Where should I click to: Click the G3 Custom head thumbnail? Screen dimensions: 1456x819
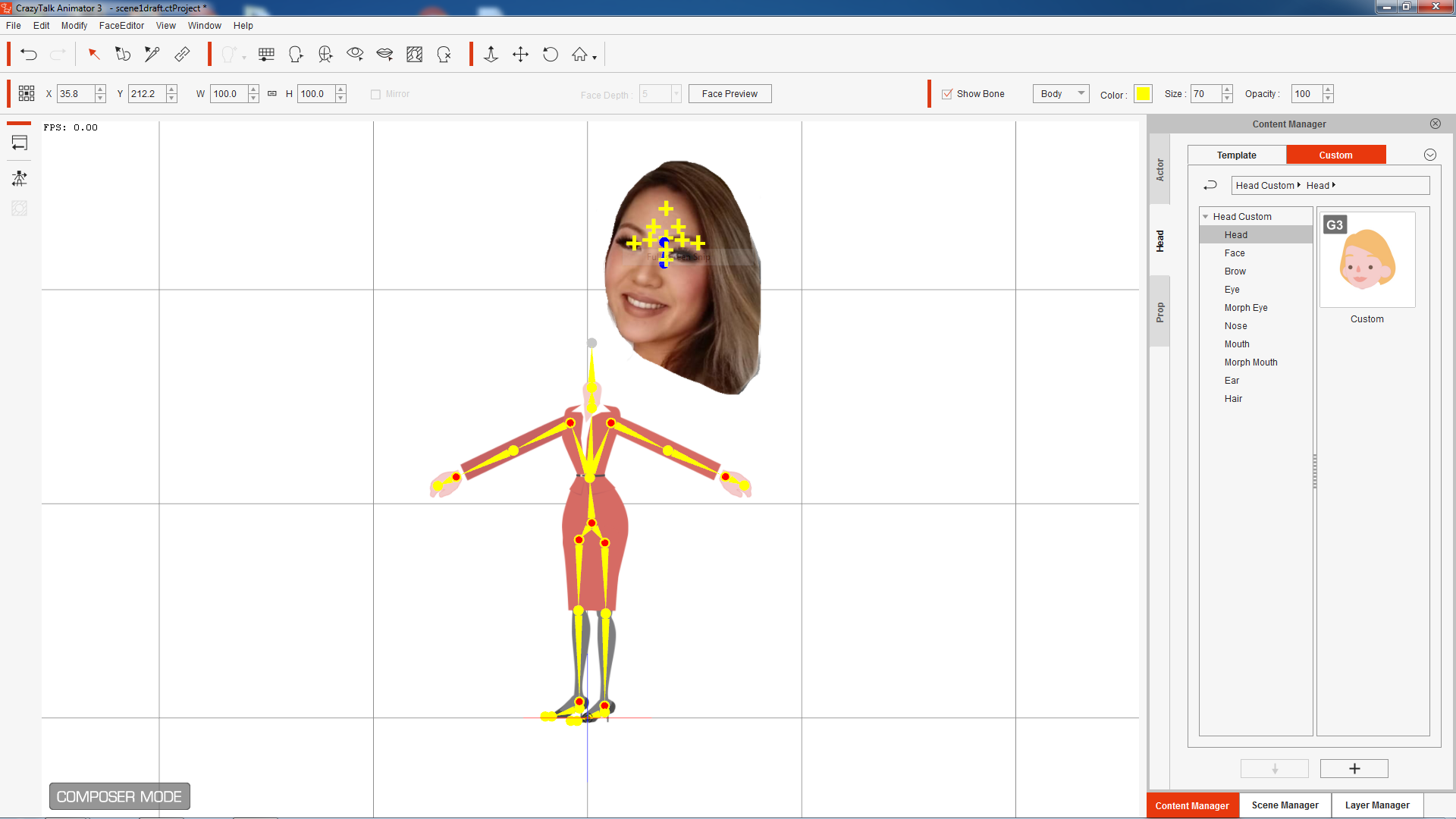(x=1367, y=259)
